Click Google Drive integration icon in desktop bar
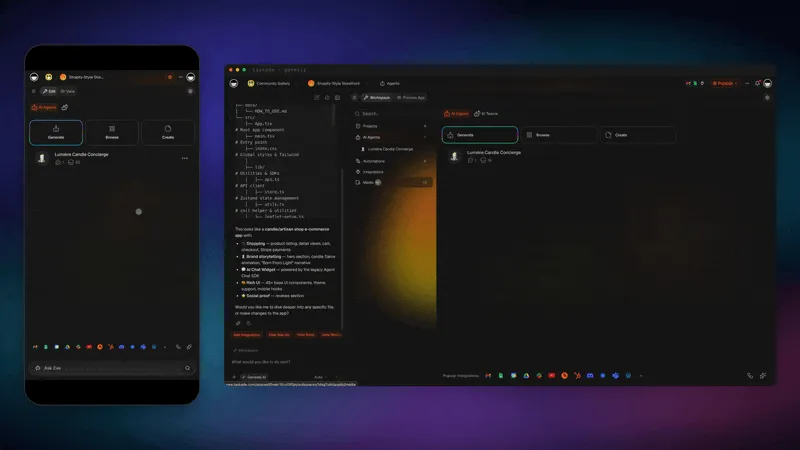 526,376
